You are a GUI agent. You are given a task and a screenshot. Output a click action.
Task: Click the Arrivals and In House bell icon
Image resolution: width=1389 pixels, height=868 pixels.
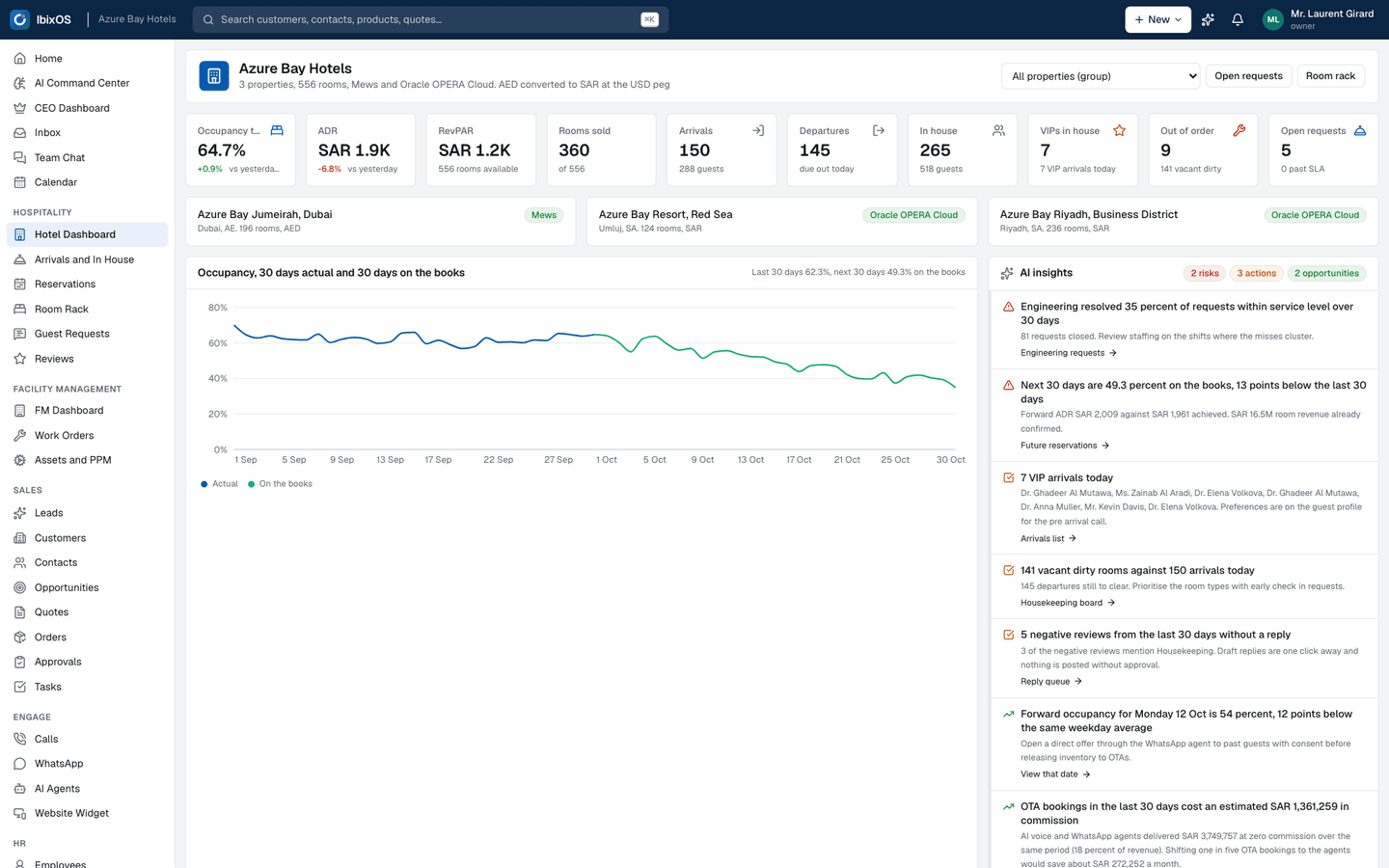point(20,259)
